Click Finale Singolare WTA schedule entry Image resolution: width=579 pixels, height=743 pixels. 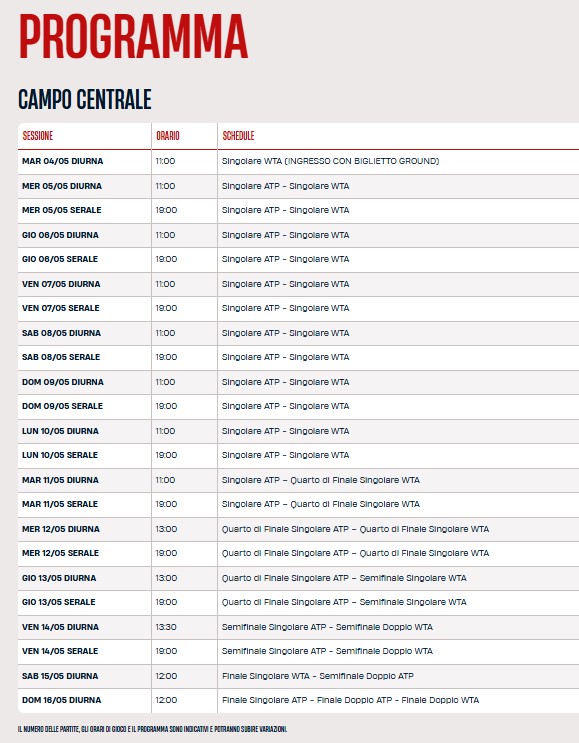pos(266,676)
